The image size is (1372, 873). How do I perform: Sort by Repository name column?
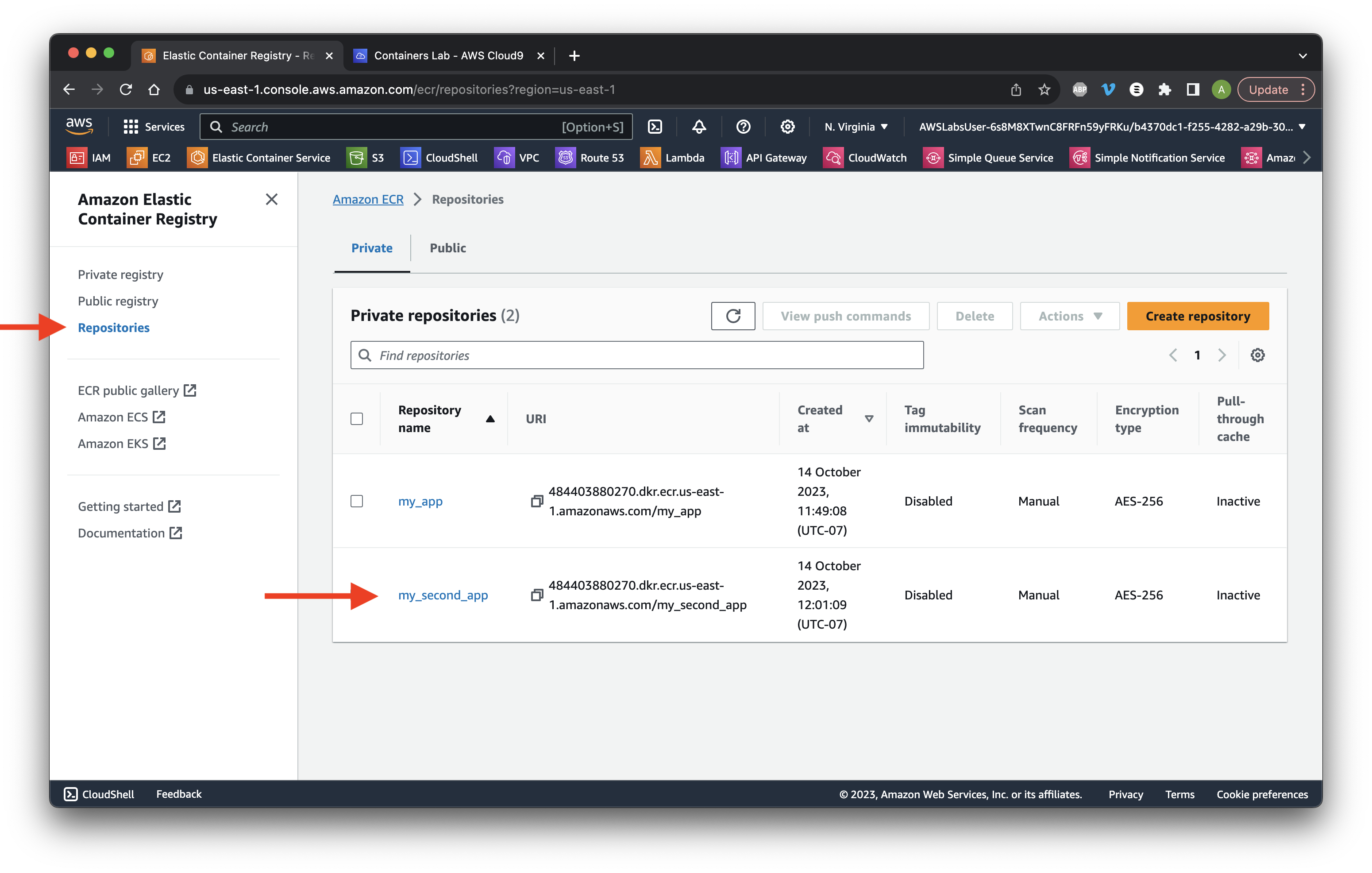point(446,419)
